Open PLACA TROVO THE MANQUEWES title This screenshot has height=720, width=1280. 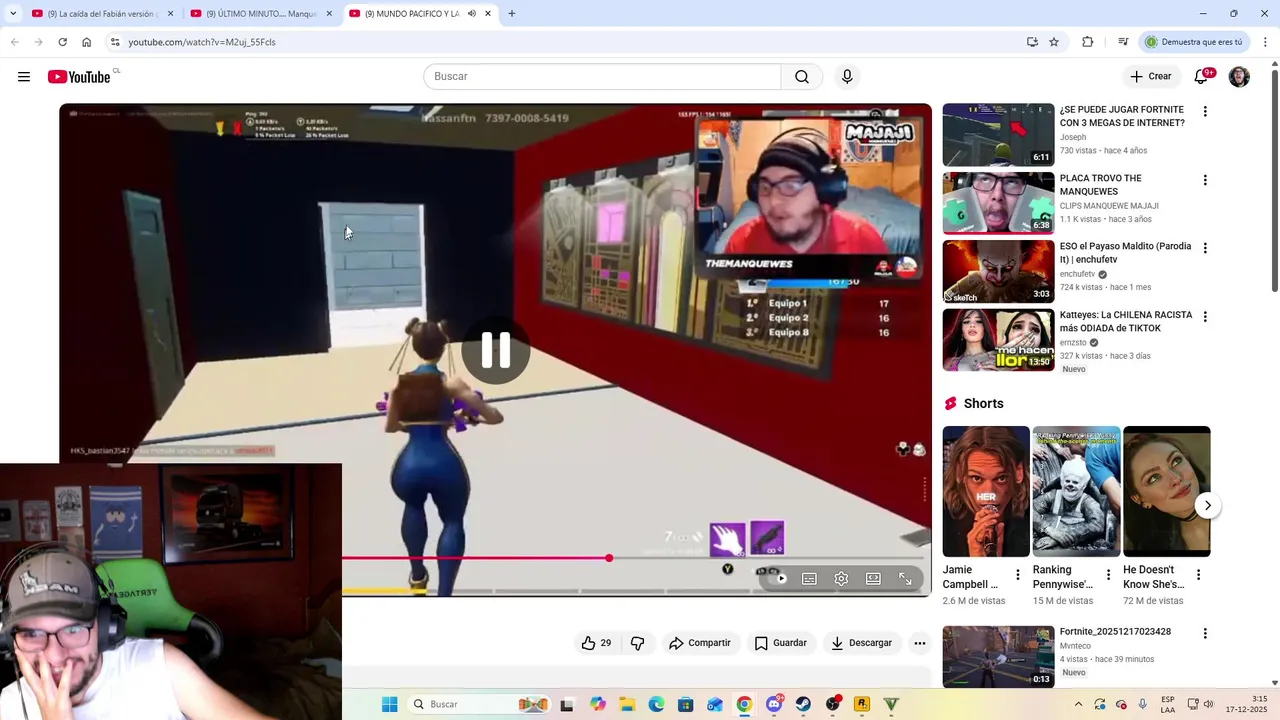coord(1100,185)
